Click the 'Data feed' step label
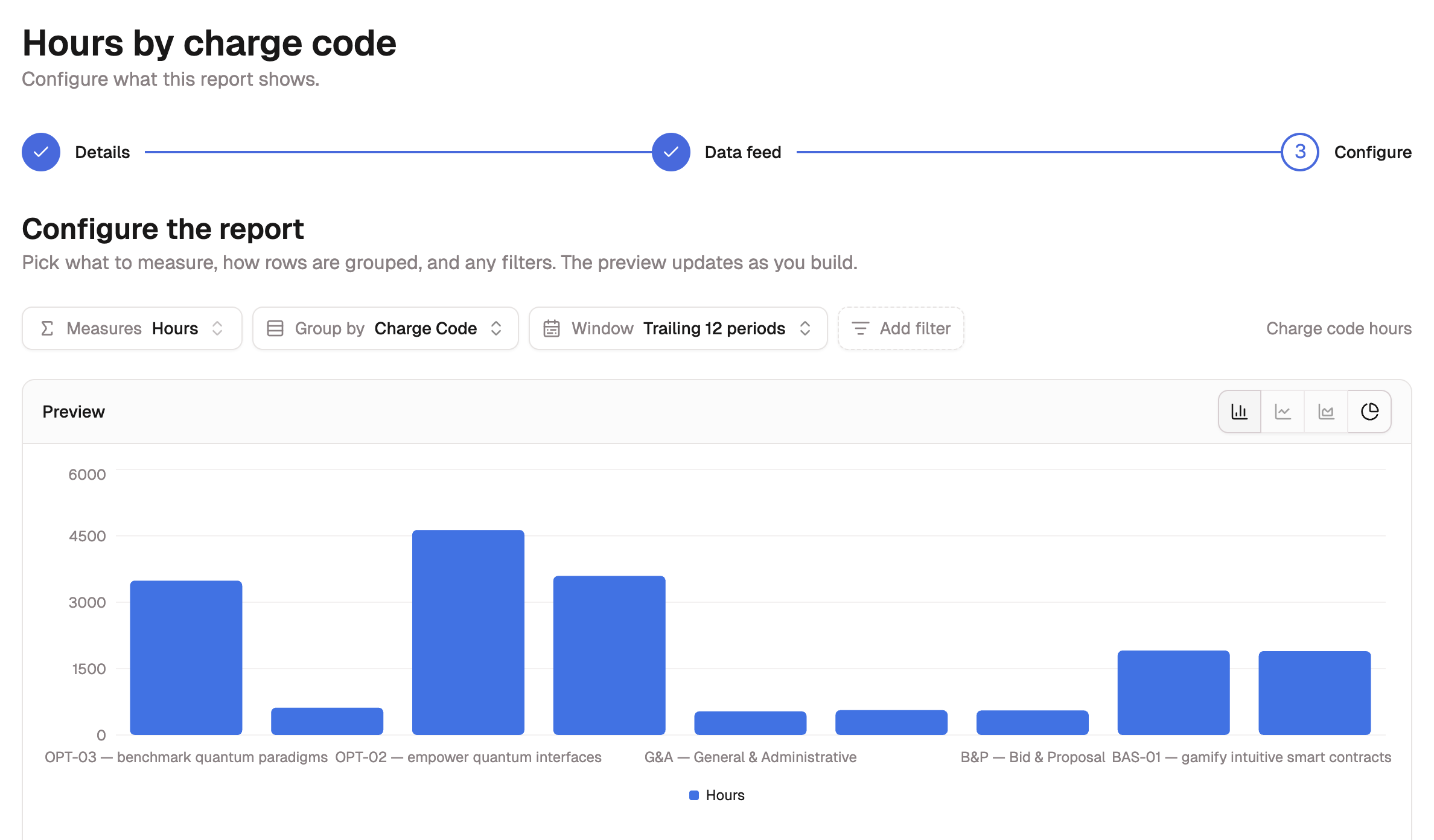 [743, 152]
